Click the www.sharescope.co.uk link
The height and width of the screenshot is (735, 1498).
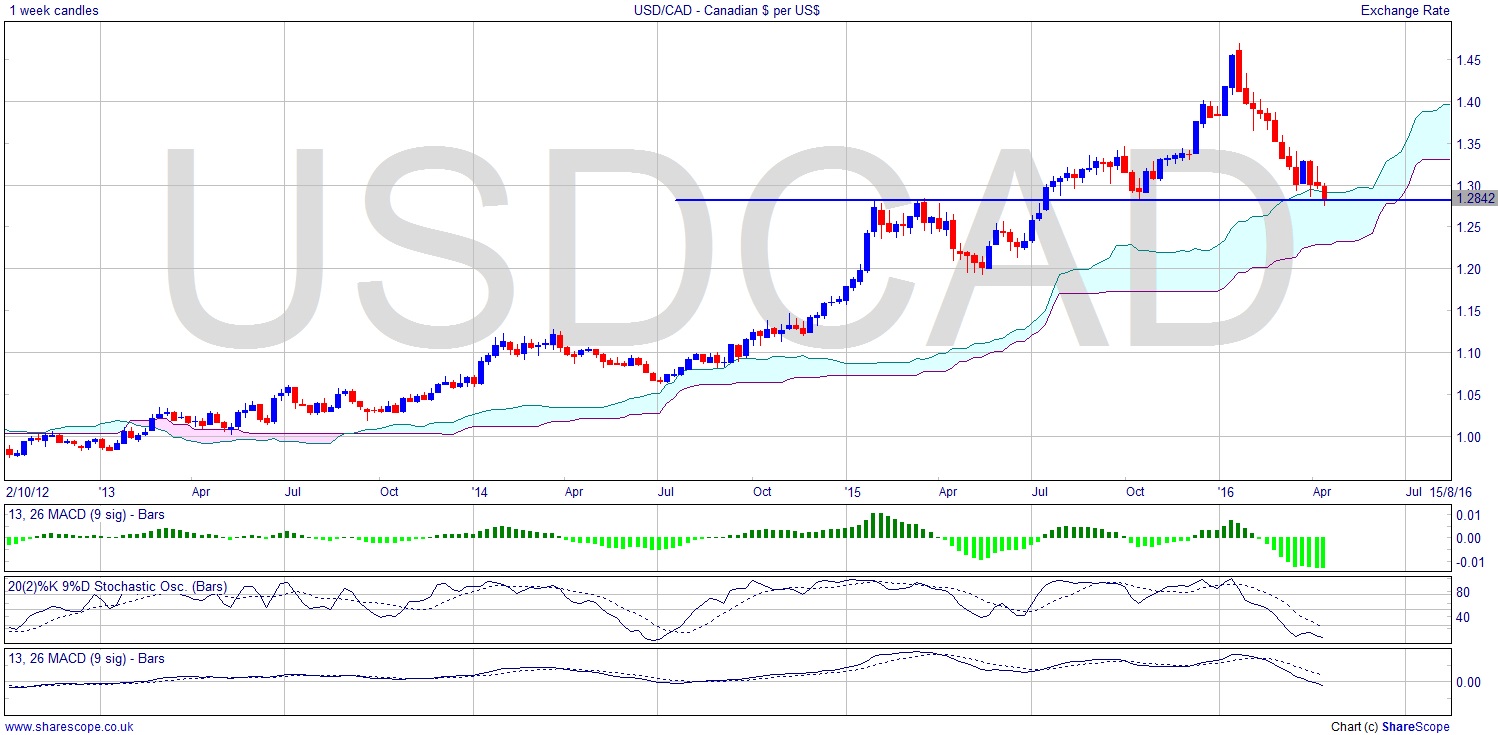coord(69,727)
